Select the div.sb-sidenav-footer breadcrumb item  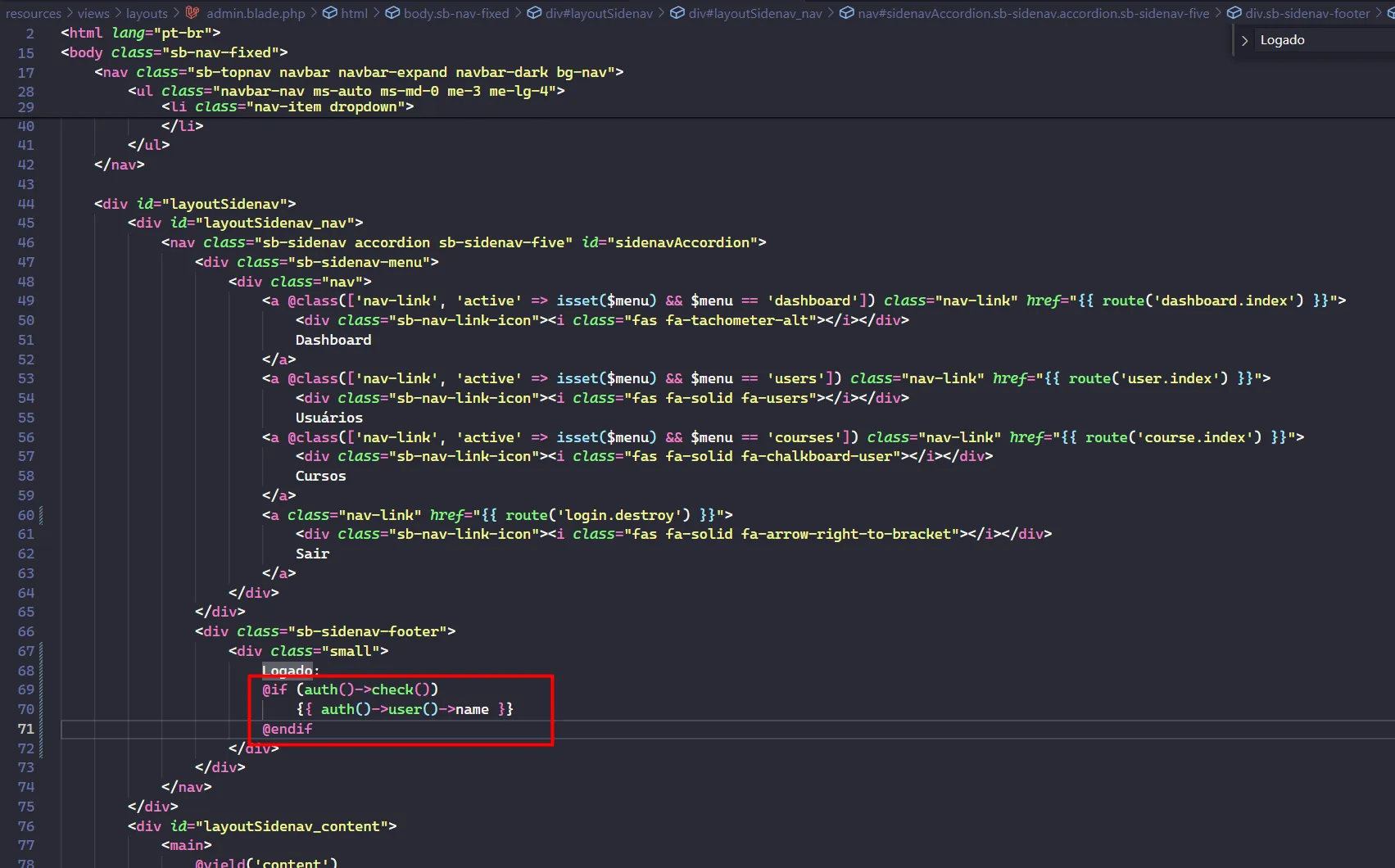1307,13
